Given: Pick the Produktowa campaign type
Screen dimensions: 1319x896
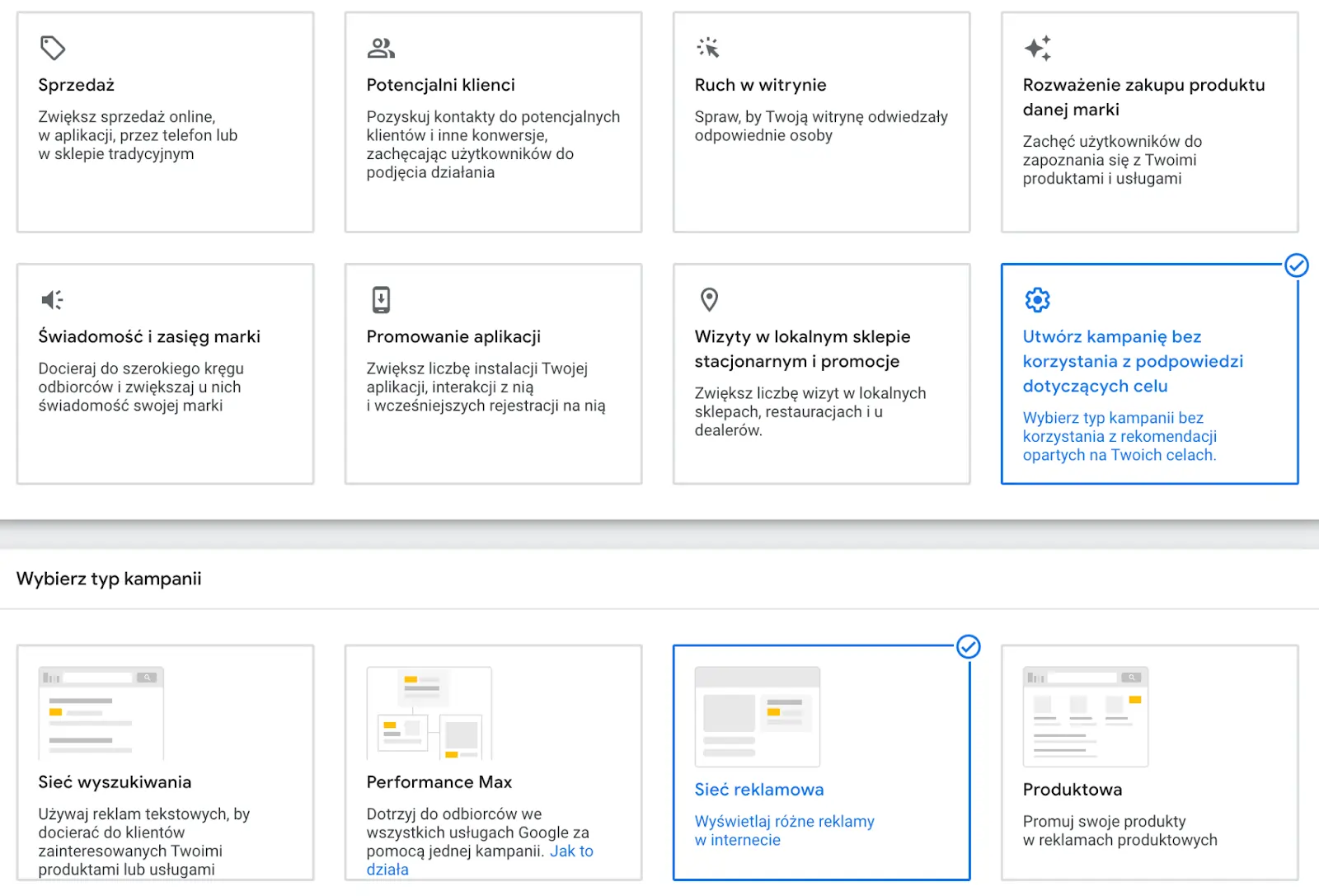Looking at the screenshot, I should tap(1072, 790).
